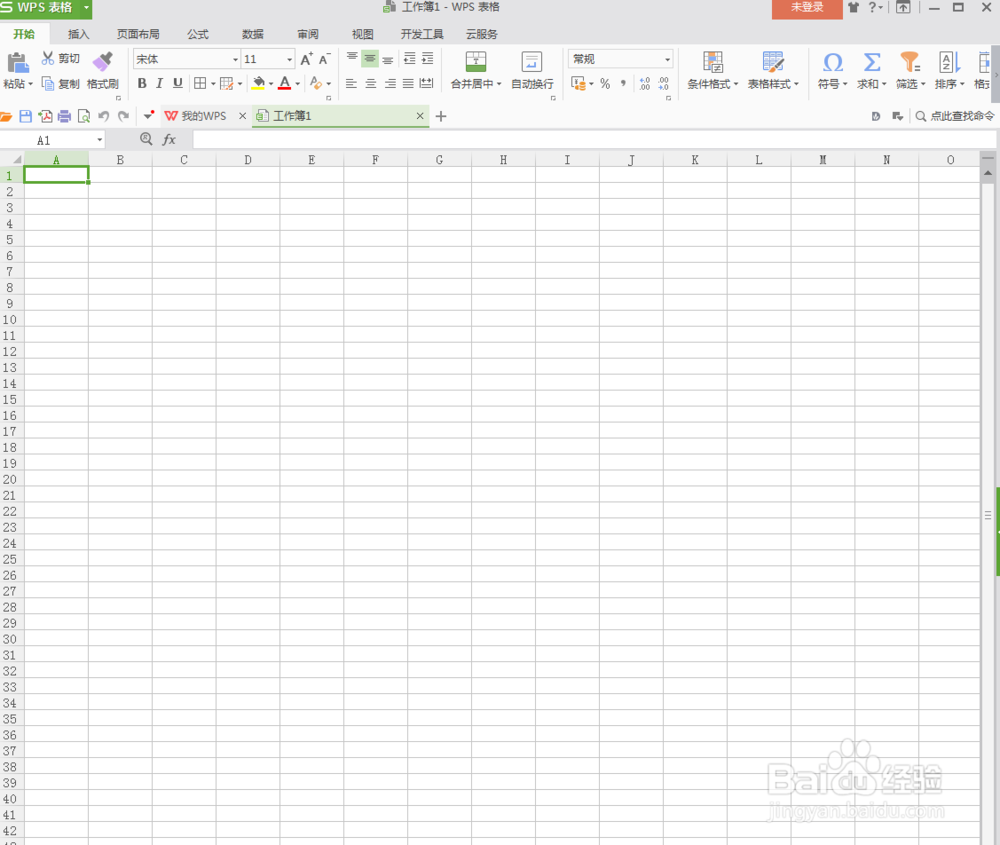Click inside the formula bar input

tap(594, 140)
